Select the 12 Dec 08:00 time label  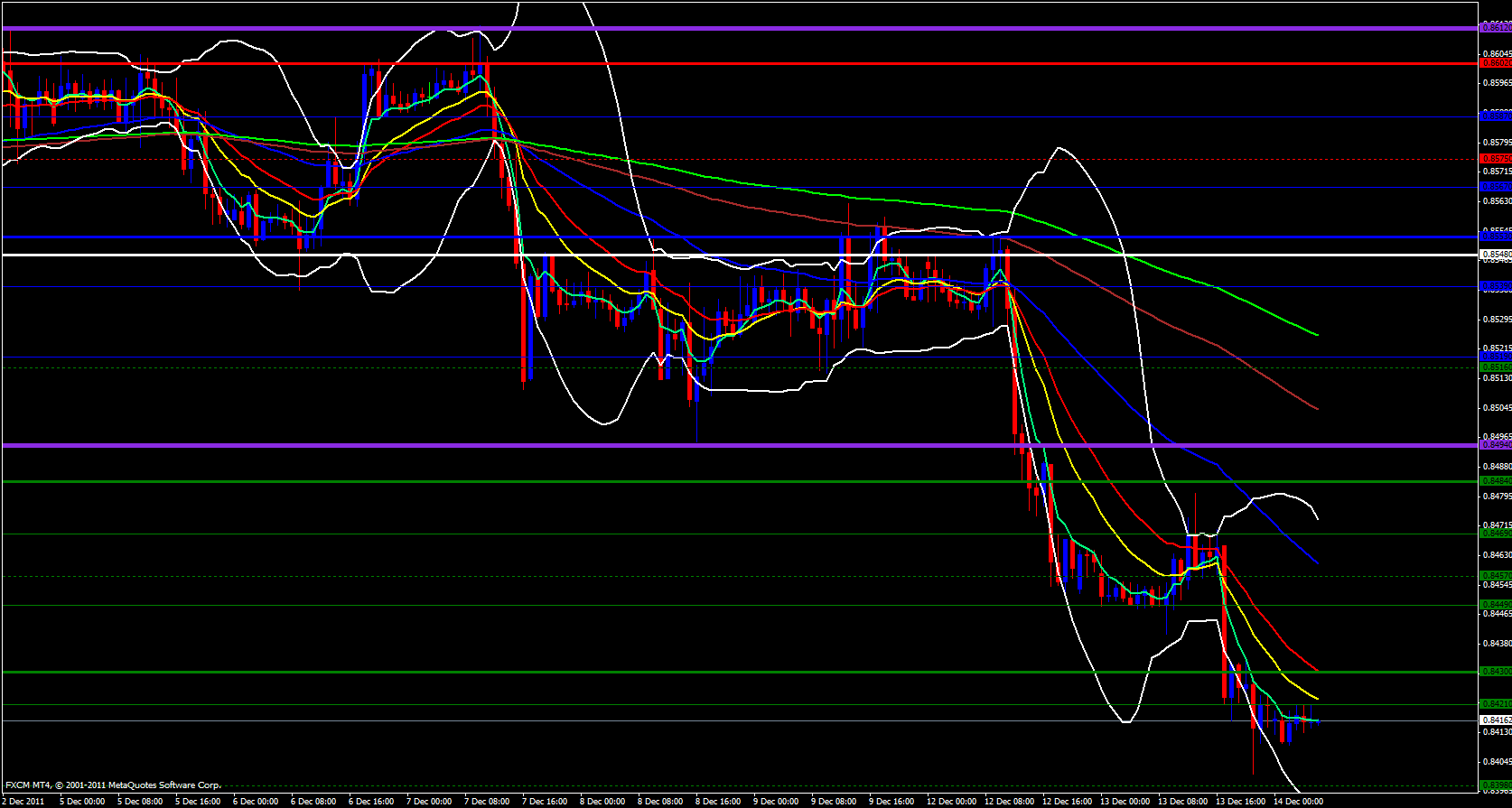pos(1009,802)
